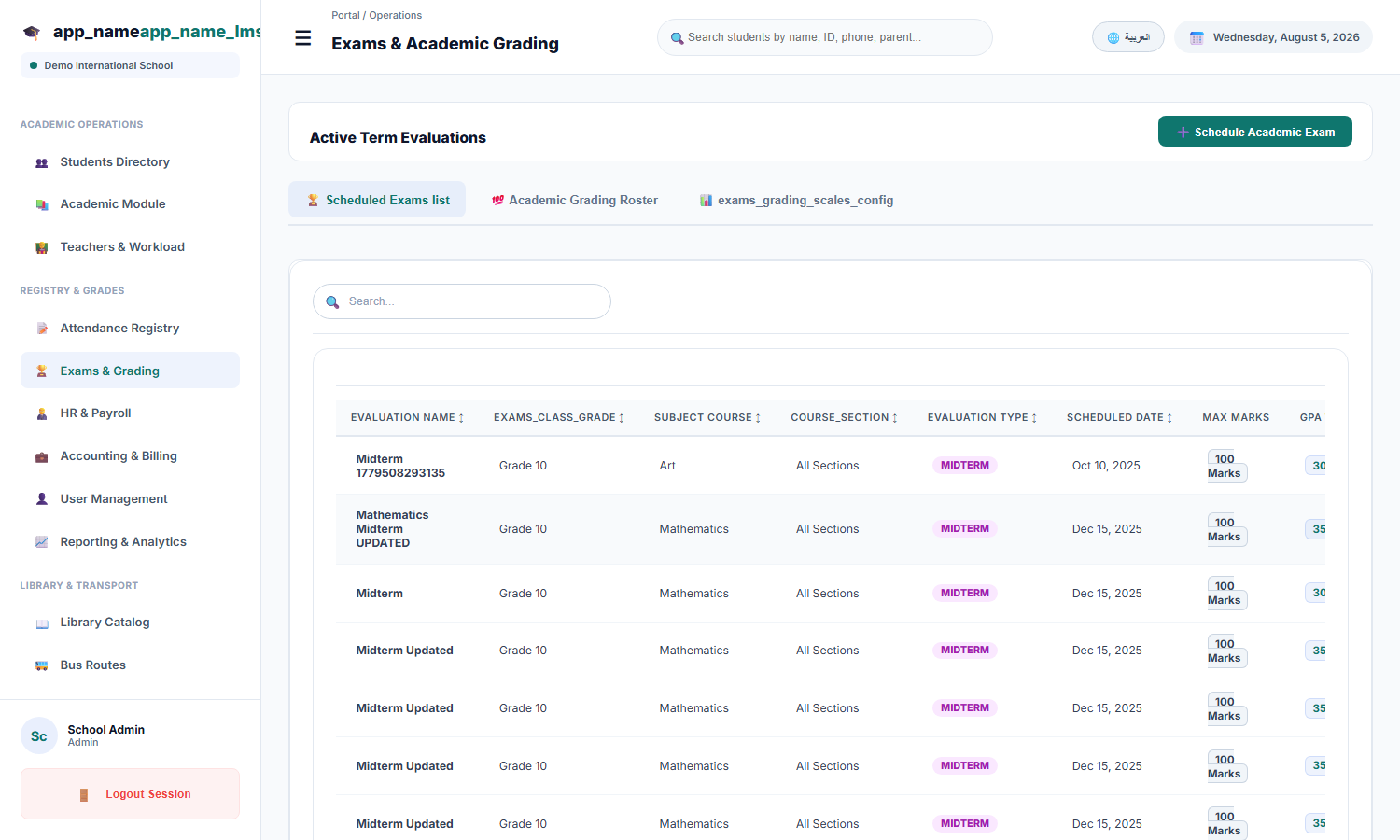Click the Academic Grading Roster tab icon
Viewport: 1400px width, 840px height.
point(498,201)
